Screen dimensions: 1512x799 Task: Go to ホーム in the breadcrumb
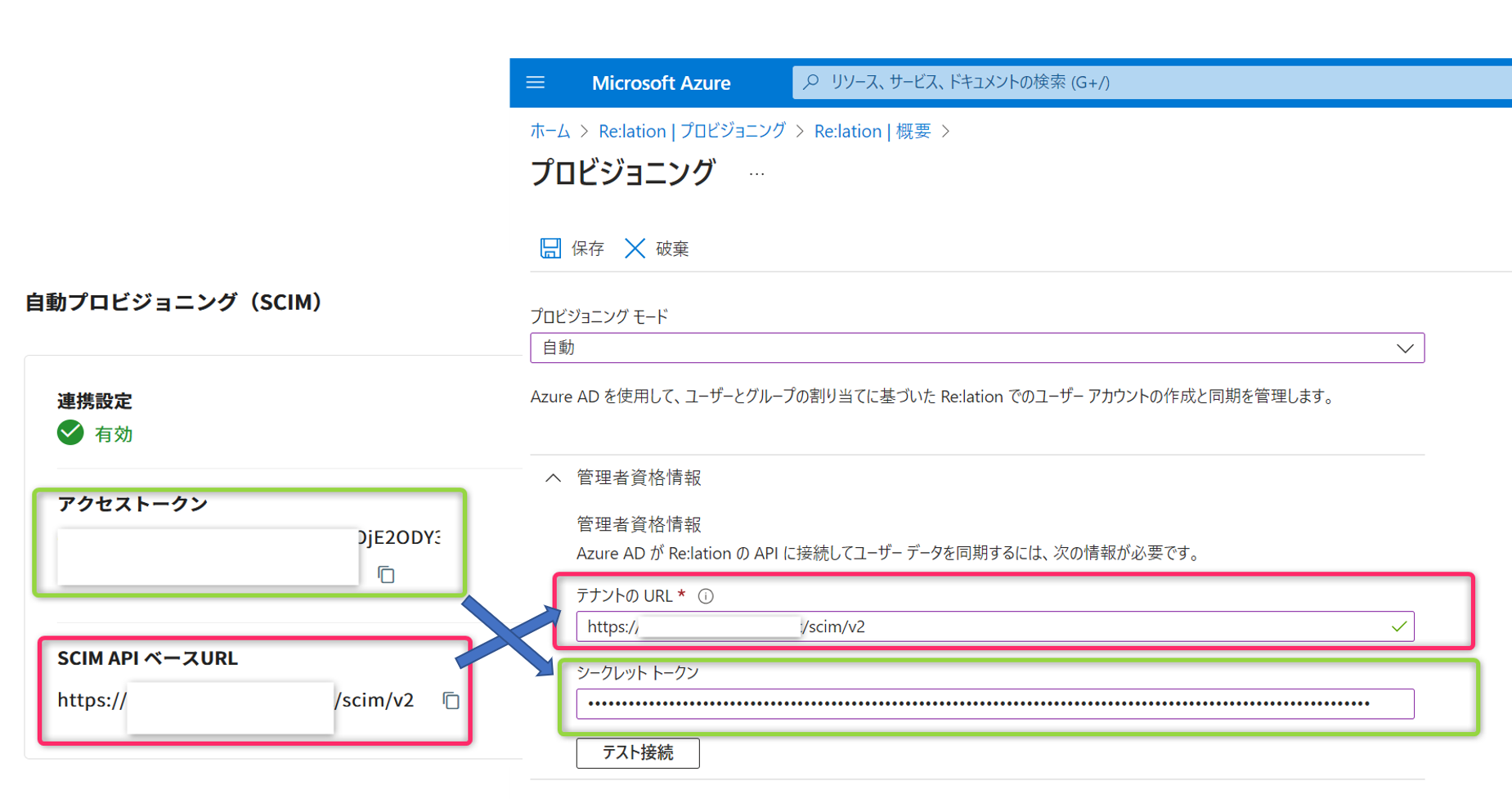550,132
